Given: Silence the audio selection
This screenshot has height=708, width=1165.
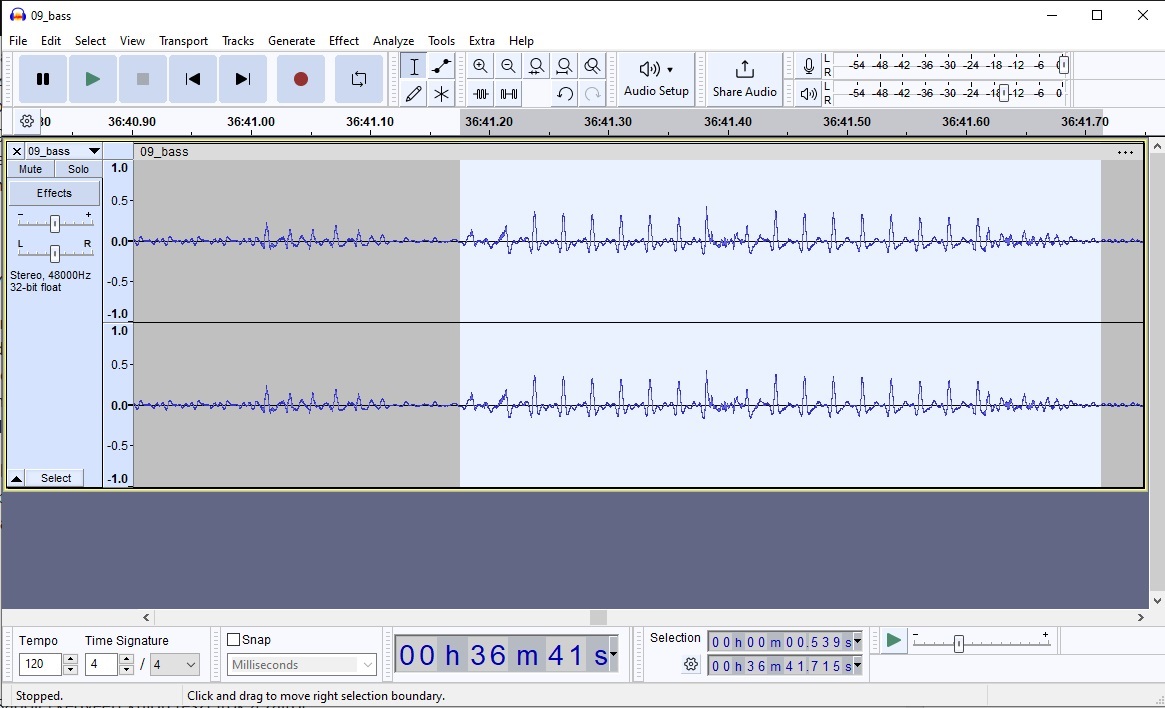Looking at the screenshot, I should click(x=508, y=94).
